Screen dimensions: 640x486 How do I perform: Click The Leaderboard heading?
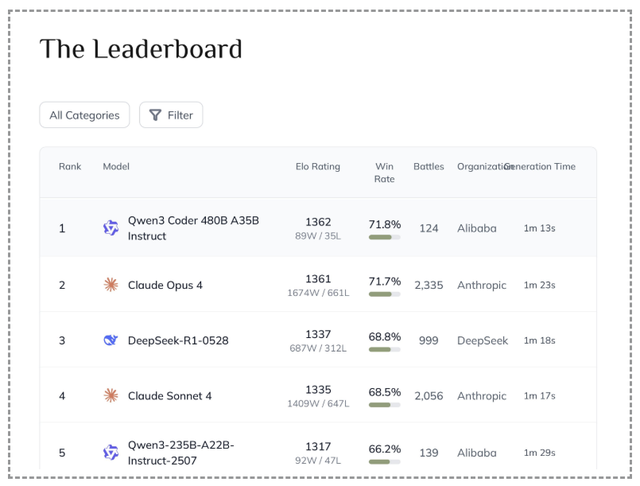click(x=141, y=49)
